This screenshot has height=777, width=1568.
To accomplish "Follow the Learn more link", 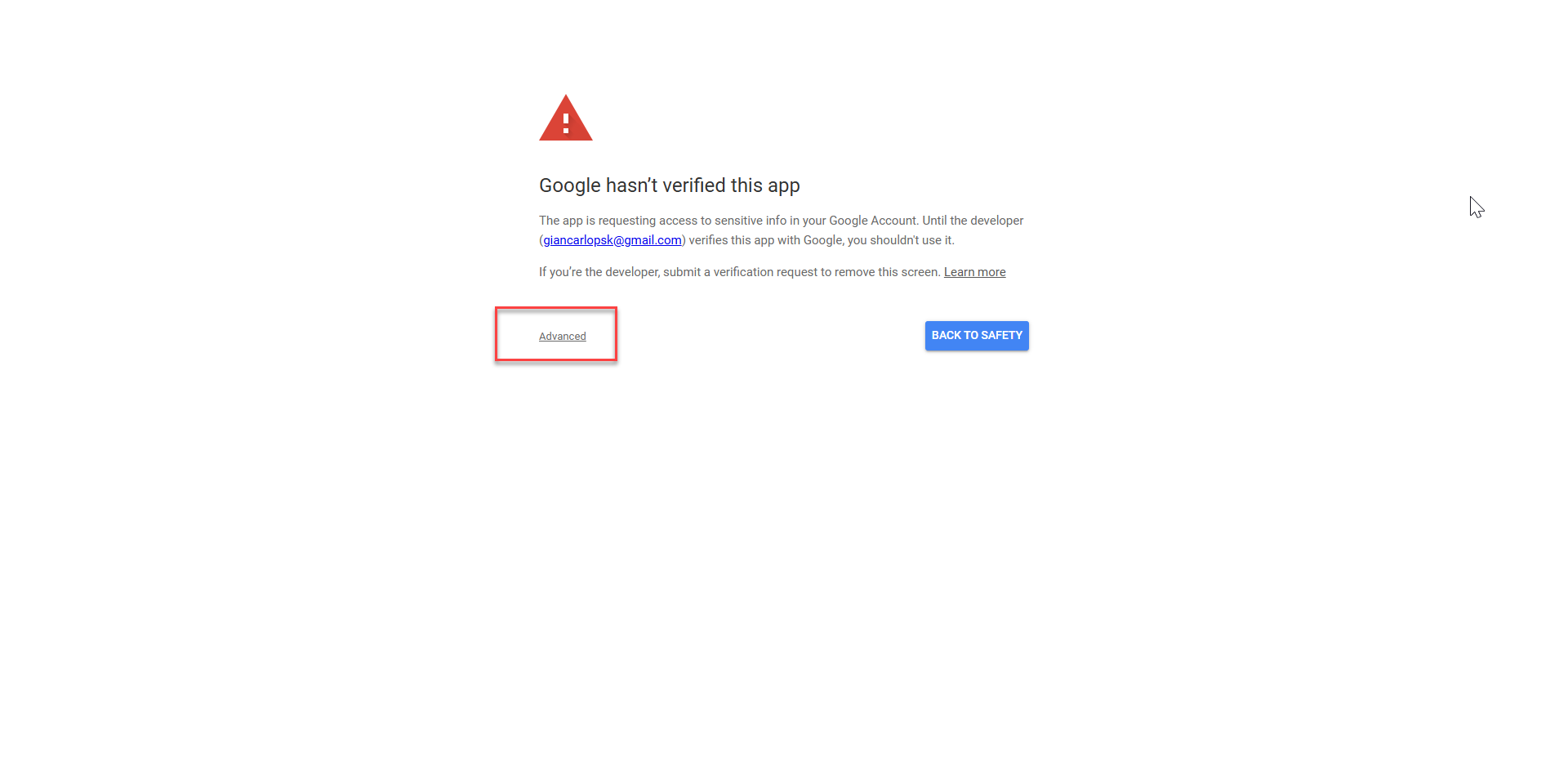I will pyautogui.click(x=974, y=272).
